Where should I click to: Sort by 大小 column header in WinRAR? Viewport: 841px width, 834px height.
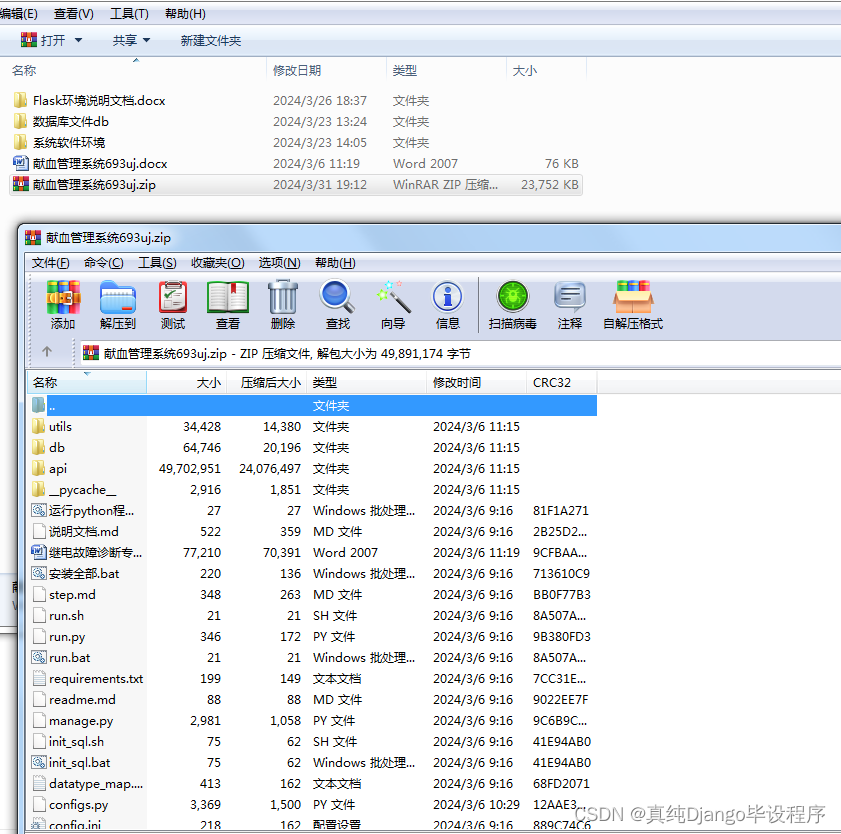(x=187, y=383)
